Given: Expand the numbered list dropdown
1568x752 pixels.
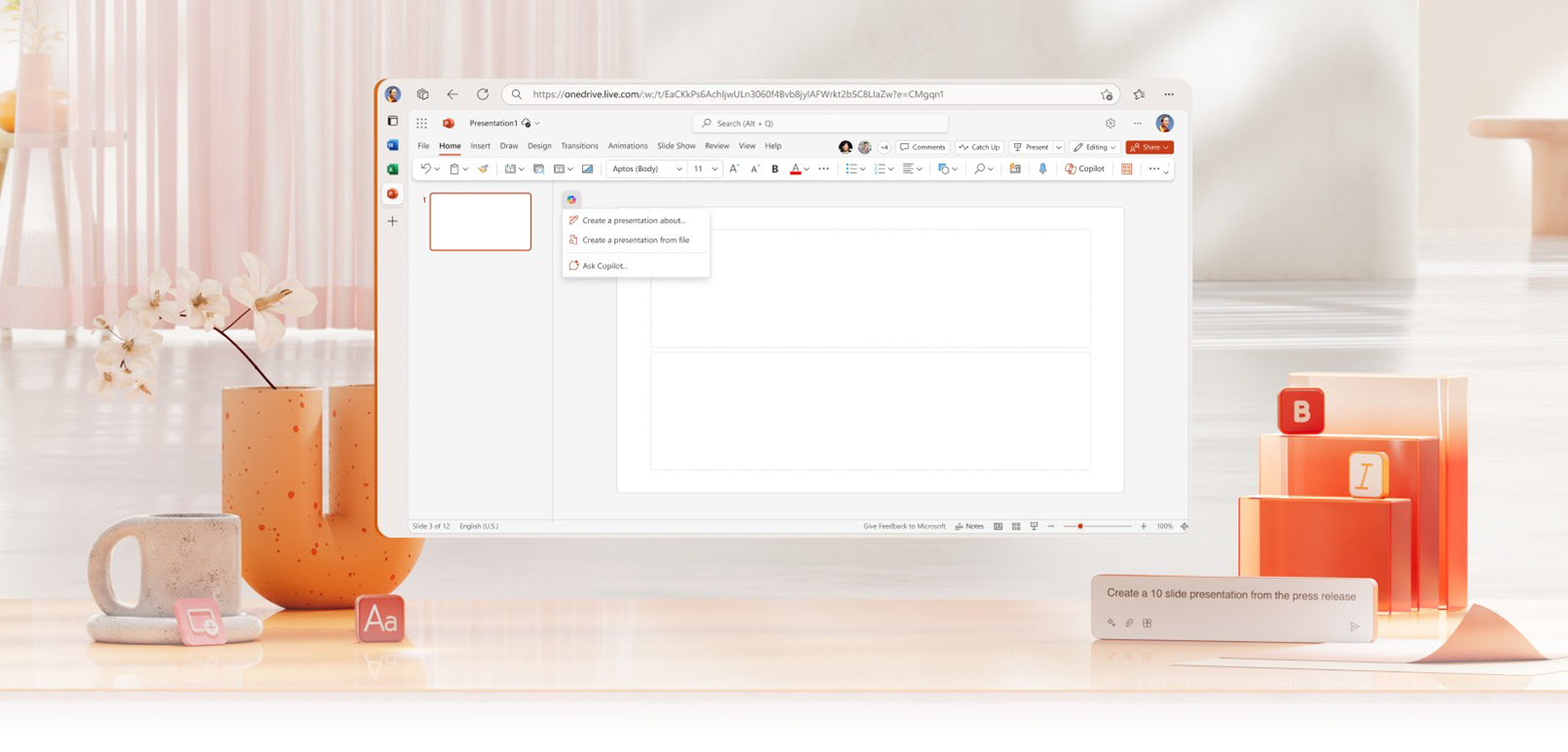Looking at the screenshot, I should [x=891, y=169].
